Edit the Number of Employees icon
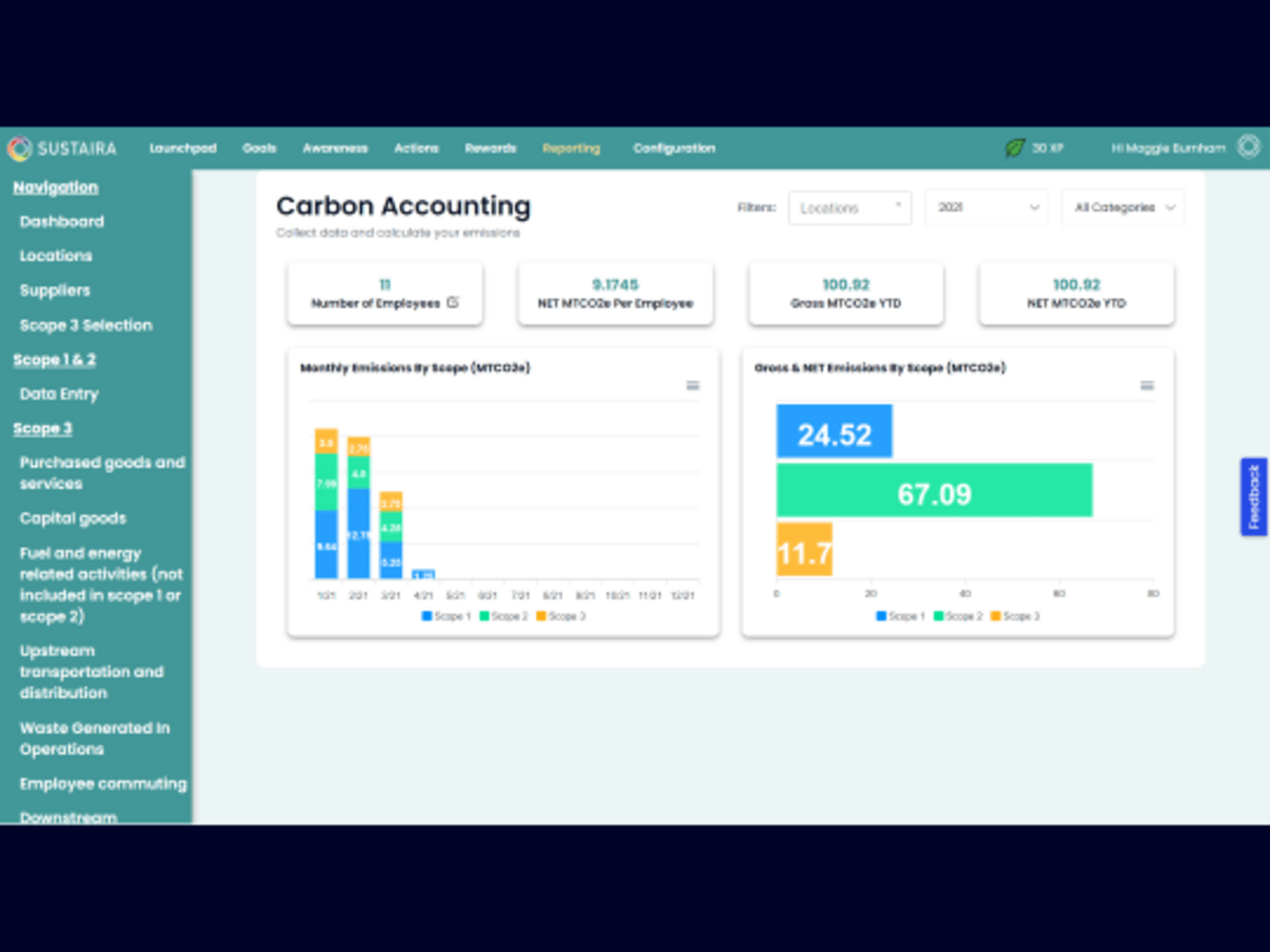1270x952 pixels. (453, 302)
